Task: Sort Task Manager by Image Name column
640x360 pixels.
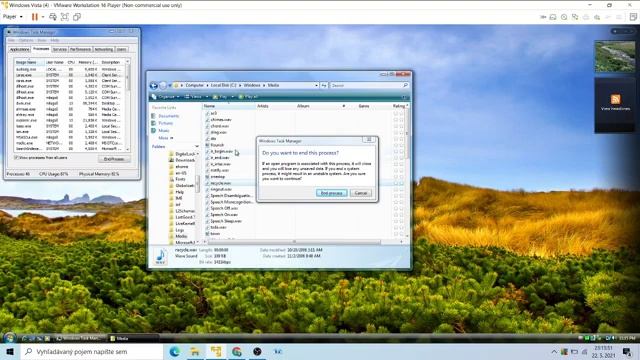Action: 29,62
